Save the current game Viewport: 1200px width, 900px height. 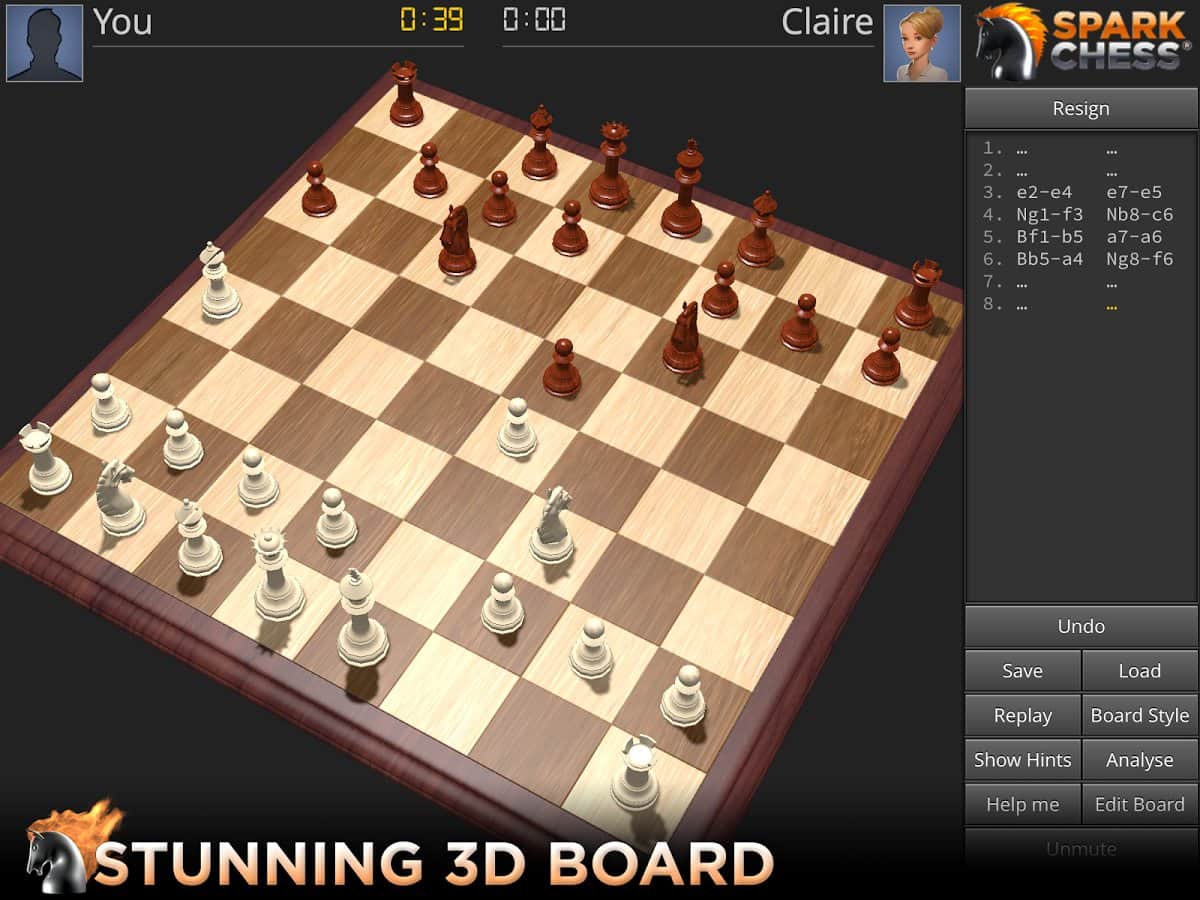(1022, 671)
